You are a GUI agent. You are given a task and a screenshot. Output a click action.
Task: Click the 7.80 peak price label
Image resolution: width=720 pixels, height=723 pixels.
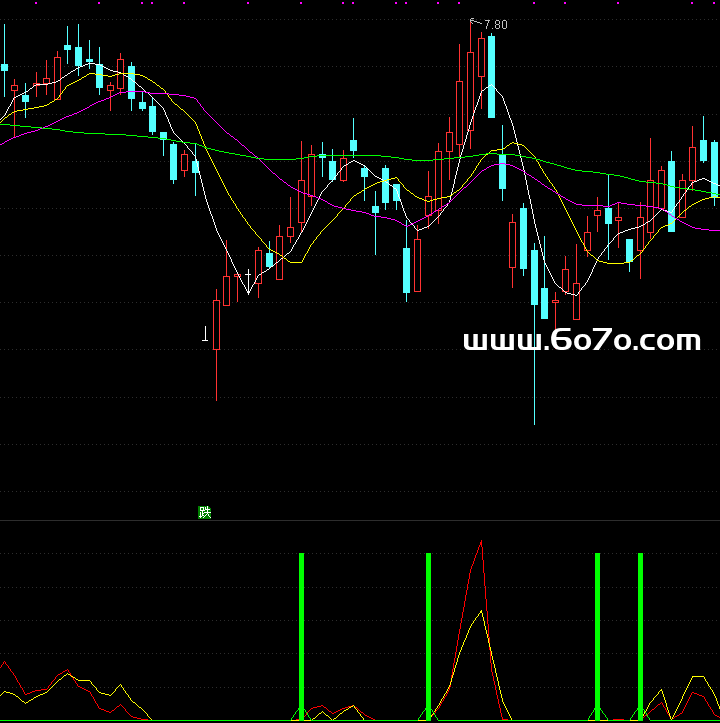point(495,25)
